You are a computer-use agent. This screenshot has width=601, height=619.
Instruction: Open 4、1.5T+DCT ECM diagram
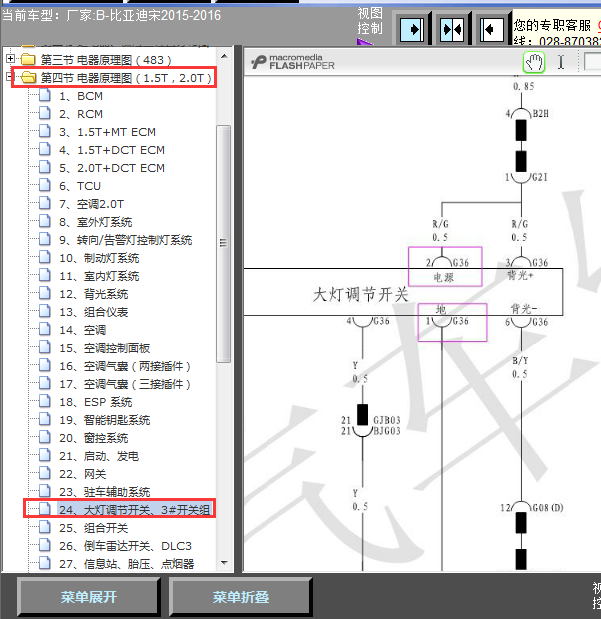[x=112, y=150]
